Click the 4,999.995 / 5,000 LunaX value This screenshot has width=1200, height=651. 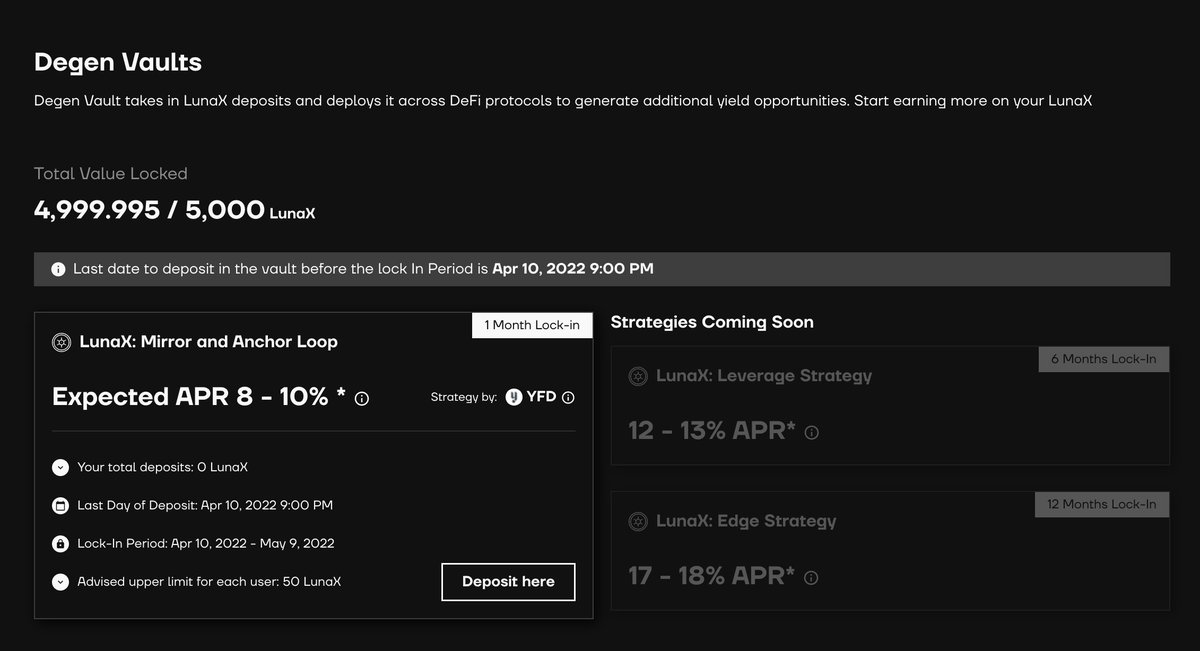click(x=175, y=210)
